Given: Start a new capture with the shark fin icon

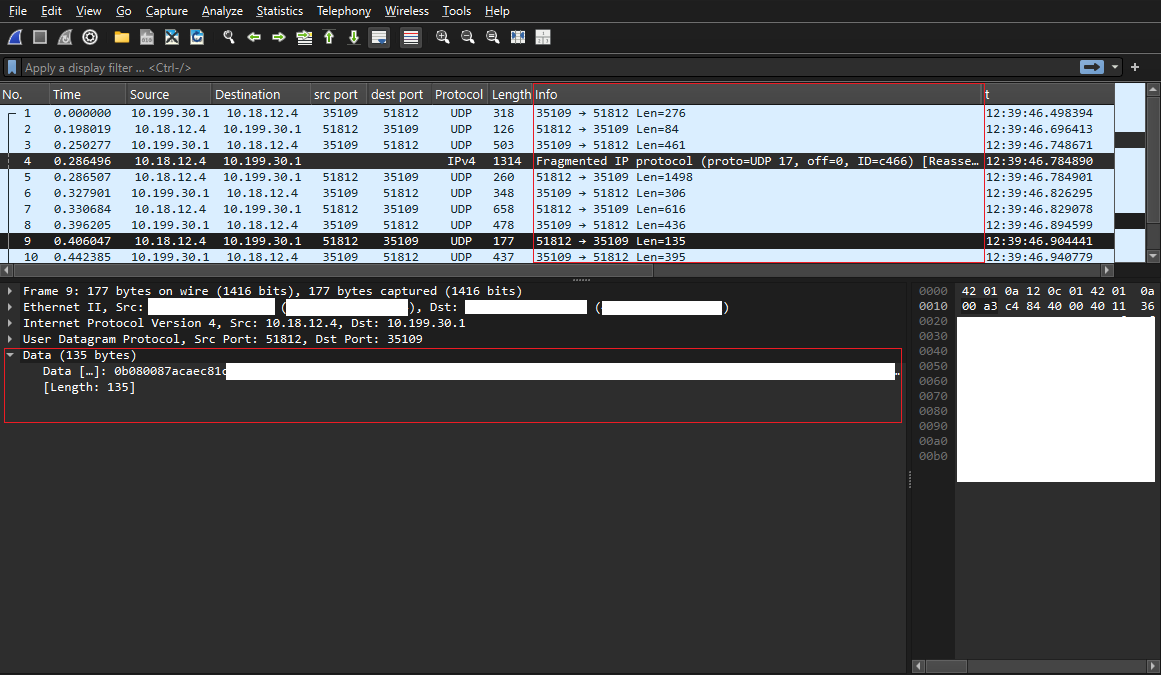Looking at the screenshot, I should click(14, 37).
